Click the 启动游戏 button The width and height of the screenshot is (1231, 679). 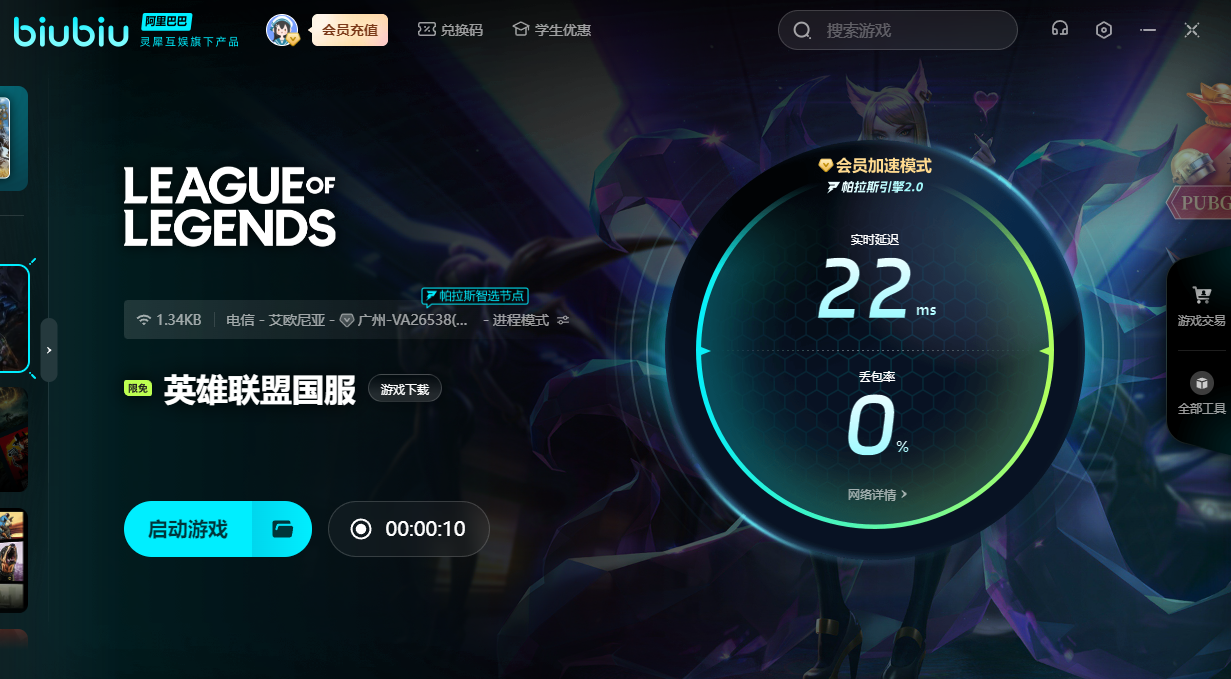(x=188, y=529)
